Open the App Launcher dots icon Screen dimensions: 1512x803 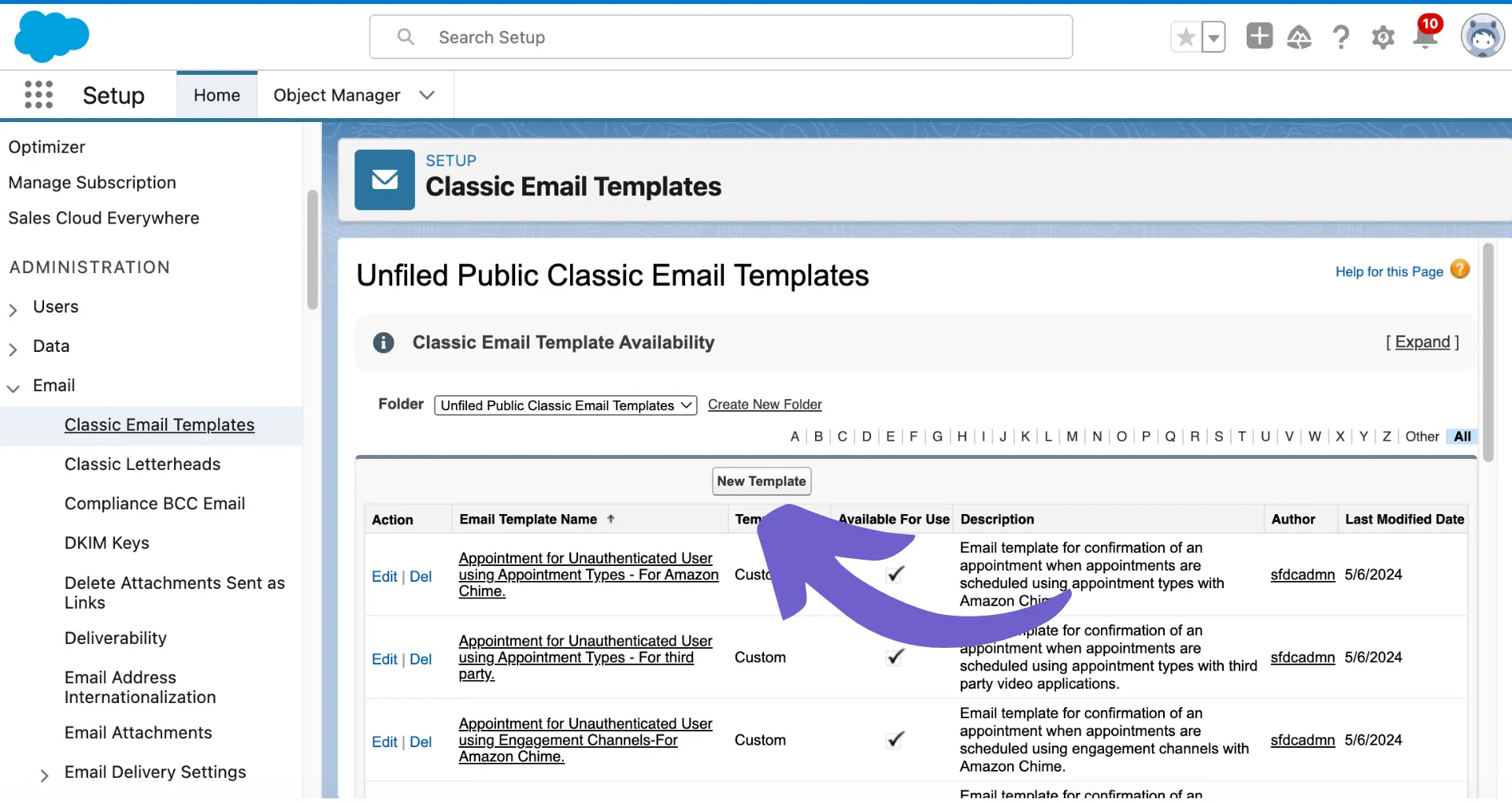[39, 94]
